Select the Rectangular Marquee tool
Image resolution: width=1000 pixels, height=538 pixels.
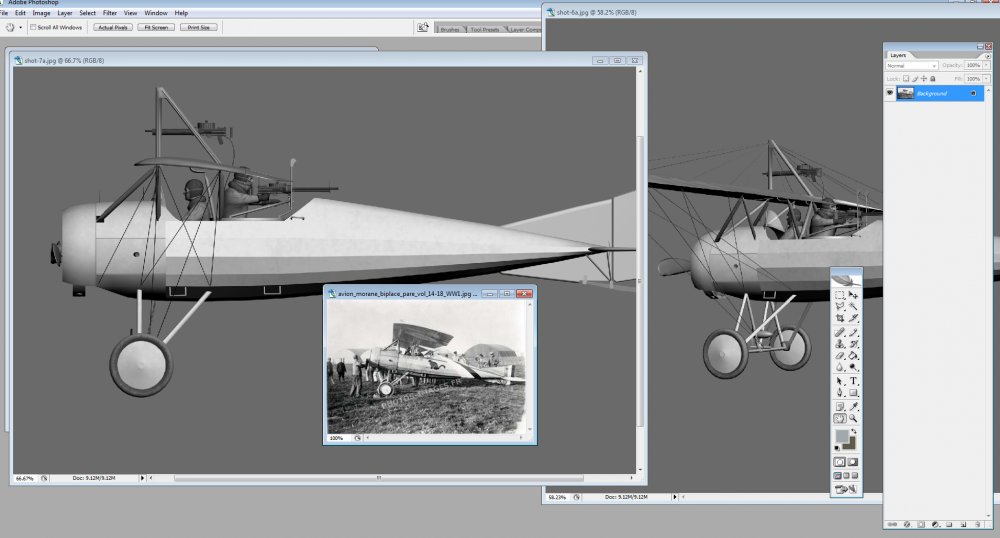coord(840,295)
